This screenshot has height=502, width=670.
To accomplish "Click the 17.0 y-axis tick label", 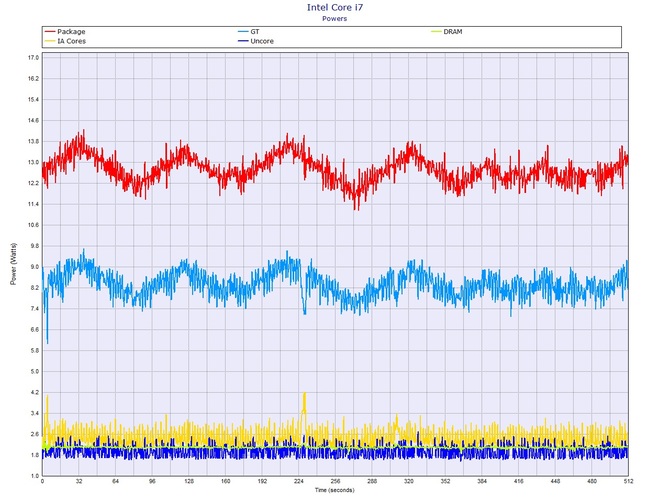I will [x=33, y=58].
